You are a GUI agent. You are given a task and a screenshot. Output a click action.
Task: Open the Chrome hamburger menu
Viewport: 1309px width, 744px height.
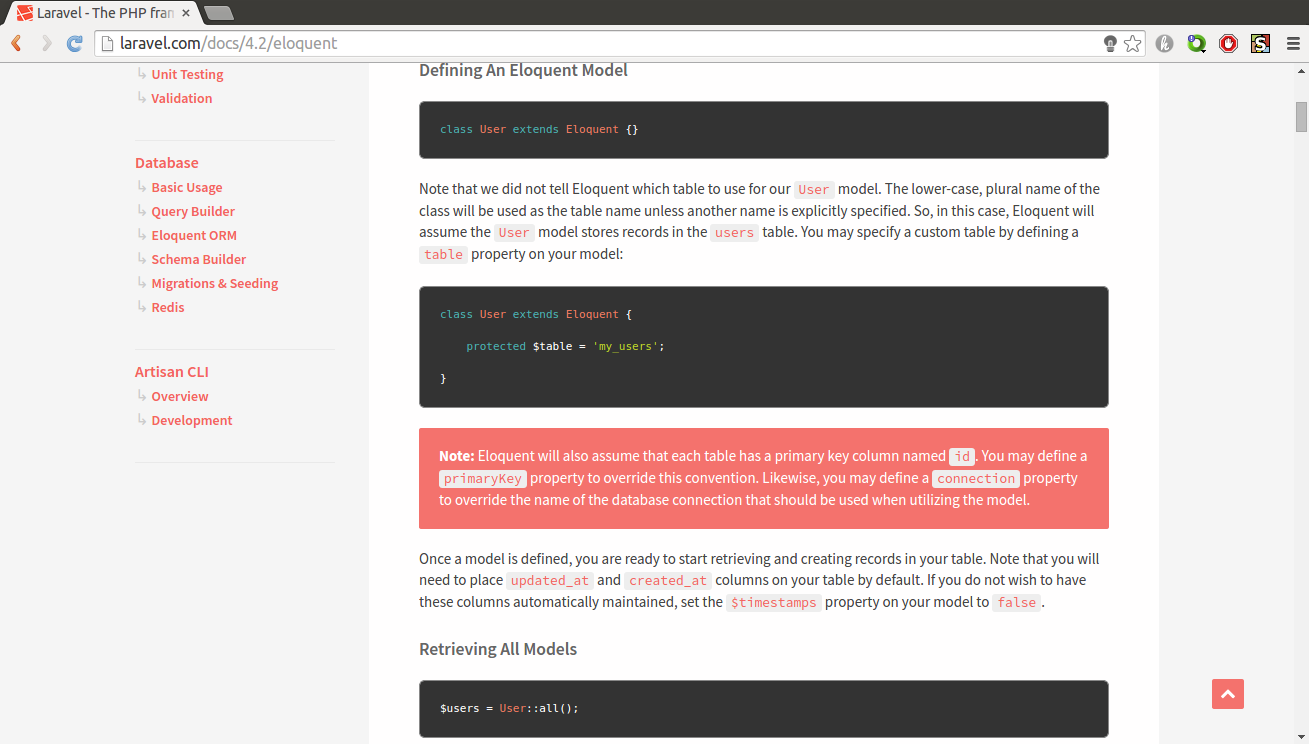pyautogui.click(x=1292, y=43)
